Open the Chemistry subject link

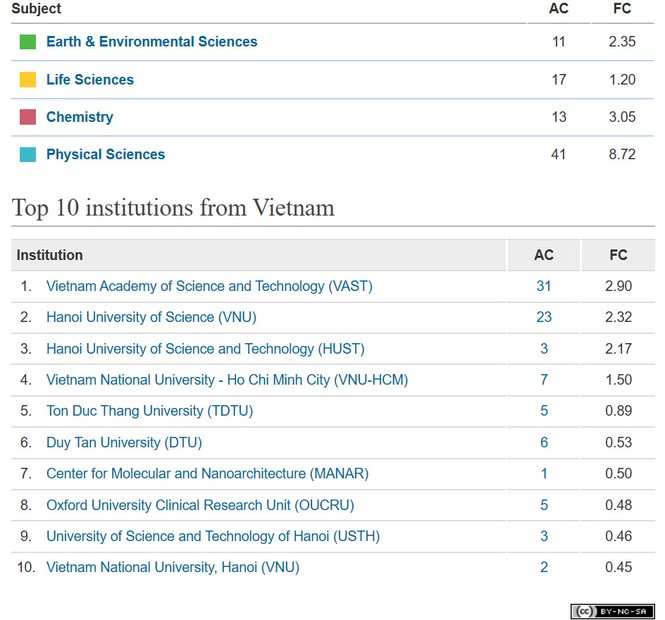80,117
